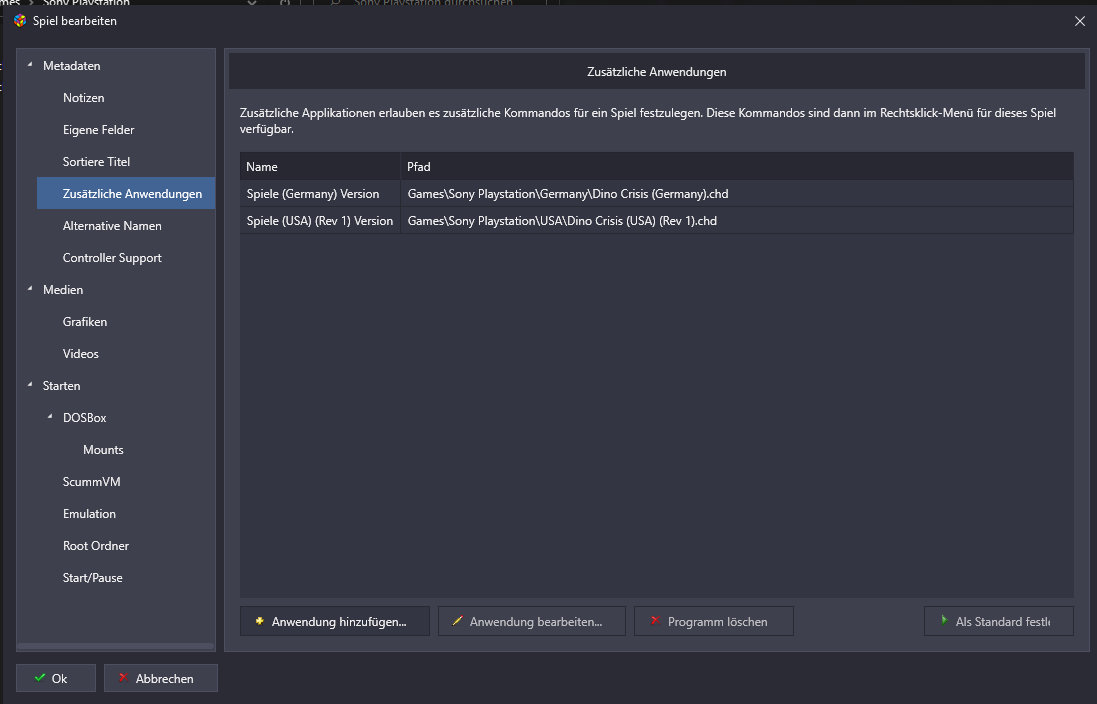Click the sidebar horizontal scrollbar
The height and width of the screenshot is (704, 1097).
[x=115, y=646]
